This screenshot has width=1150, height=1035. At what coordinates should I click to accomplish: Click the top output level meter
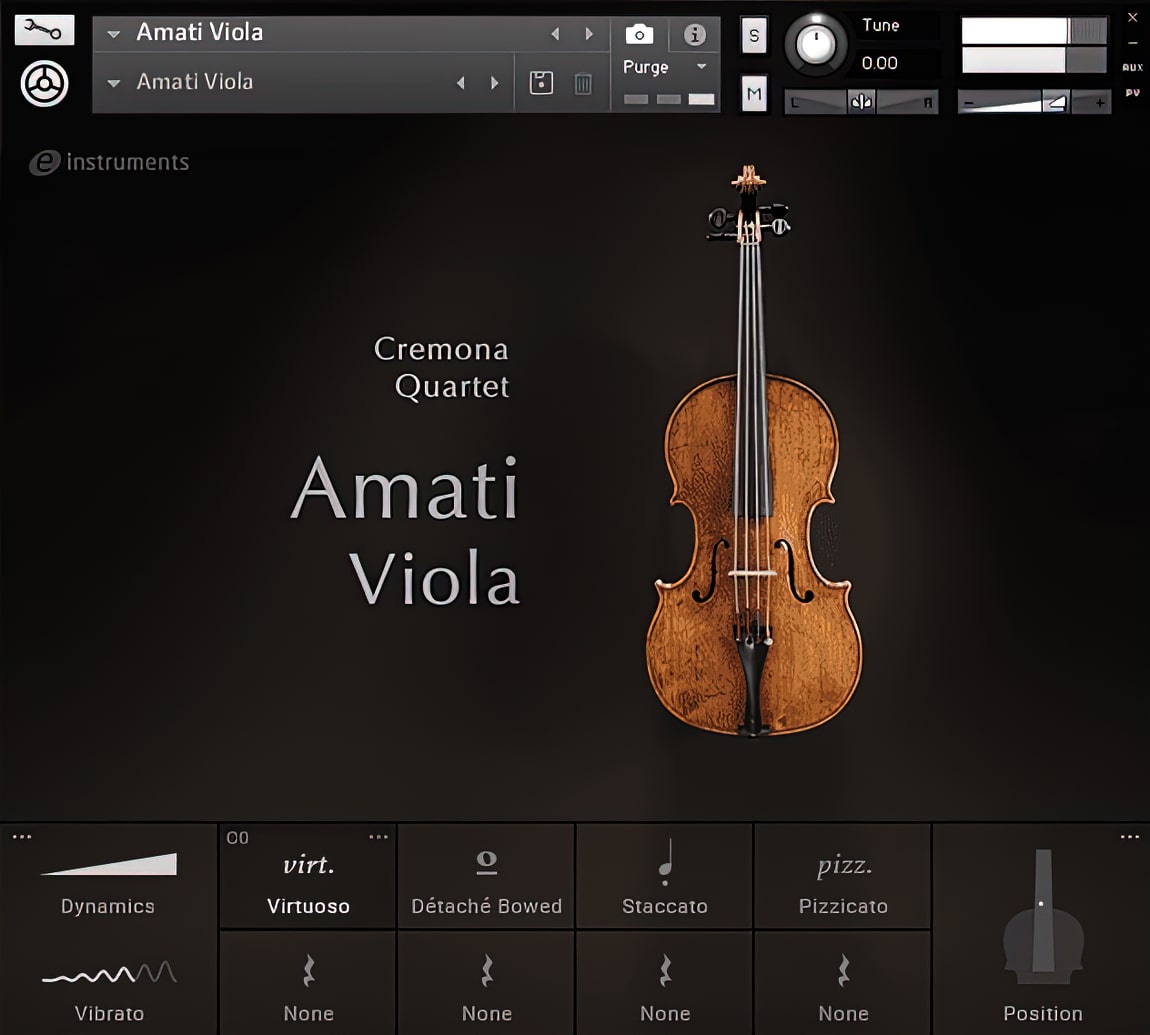pos(1034,31)
